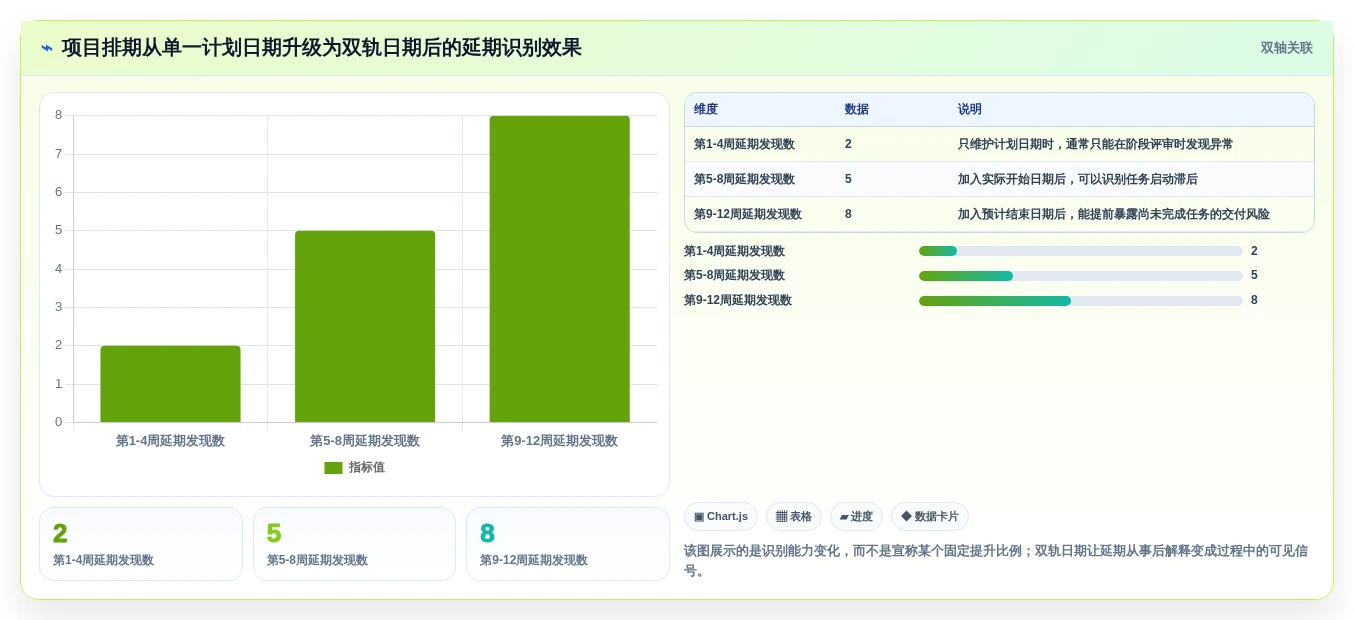The image size is (1354, 620).
Task: Click progress label 第1-4周延期发现数
Action: (734, 251)
